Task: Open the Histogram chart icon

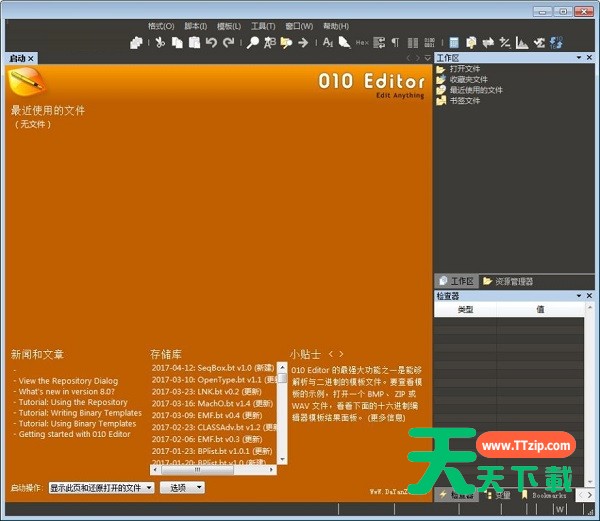Action: [522, 42]
